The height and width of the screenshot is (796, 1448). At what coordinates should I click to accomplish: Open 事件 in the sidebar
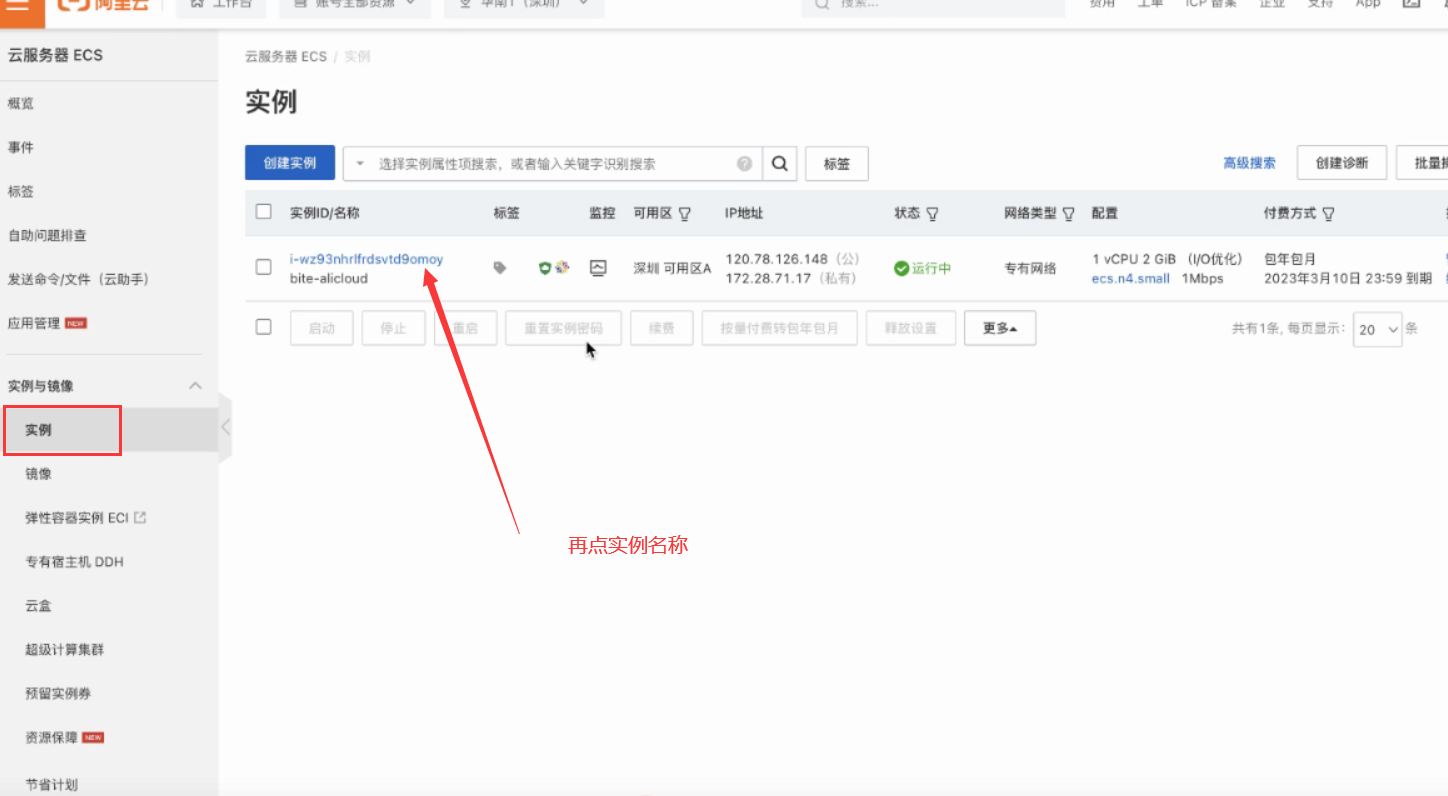[21, 147]
